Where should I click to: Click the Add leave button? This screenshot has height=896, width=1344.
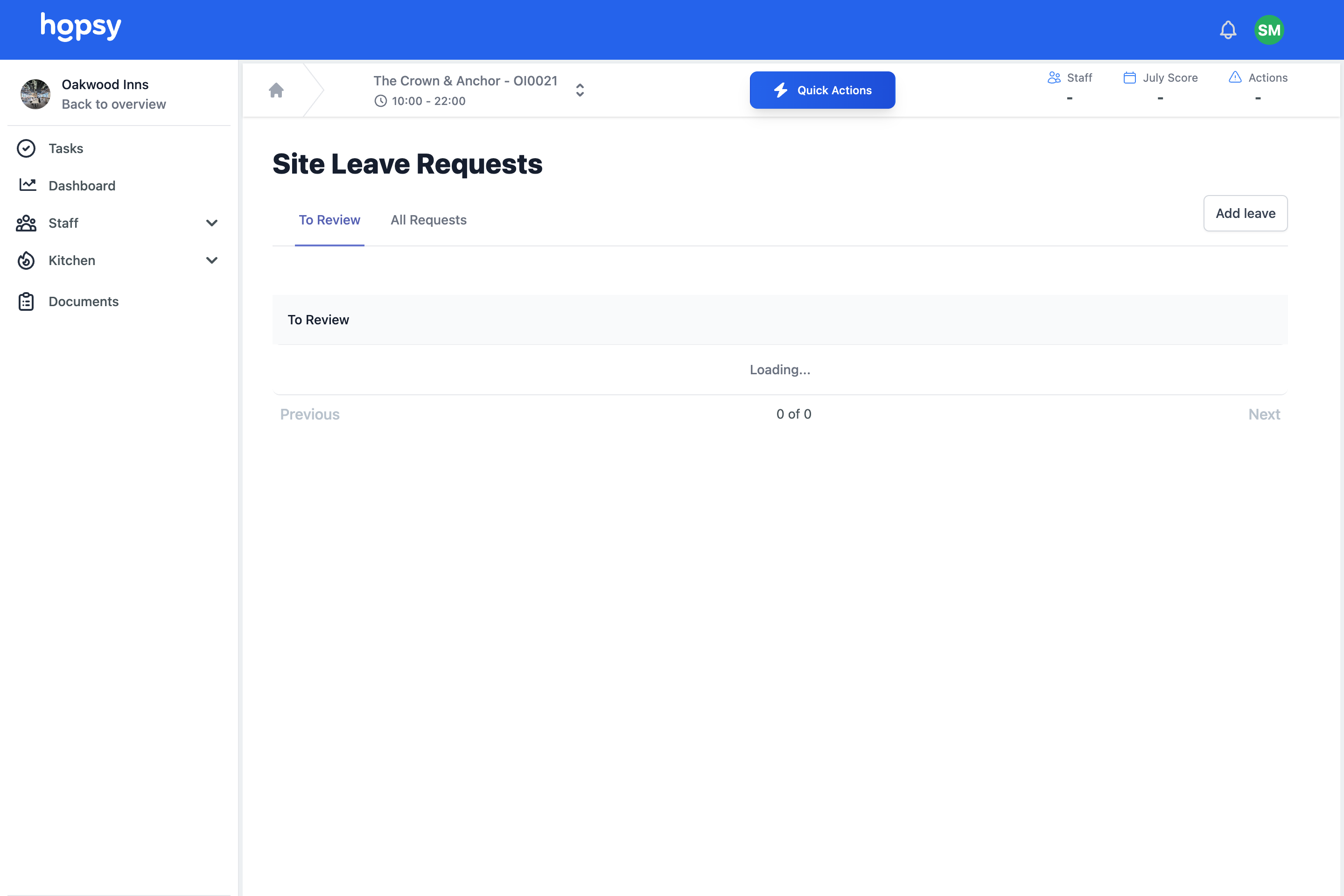1245,213
